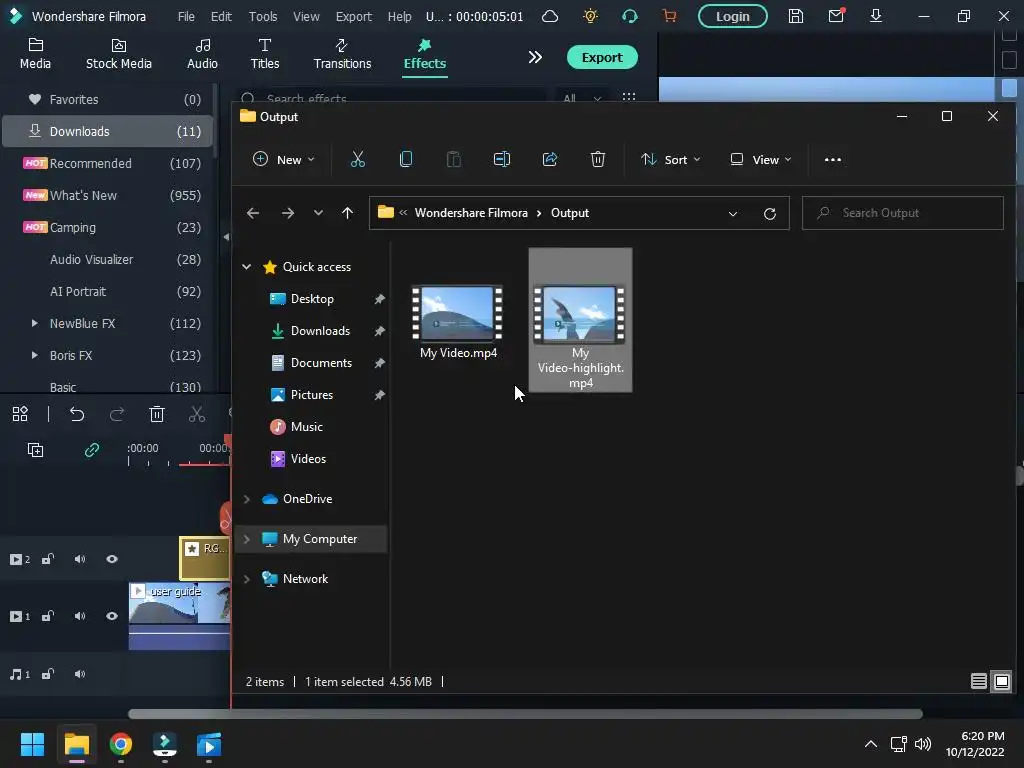Click the layout grid icon on timeline toolbar
1024x768 pixels.
click(20, 414)
